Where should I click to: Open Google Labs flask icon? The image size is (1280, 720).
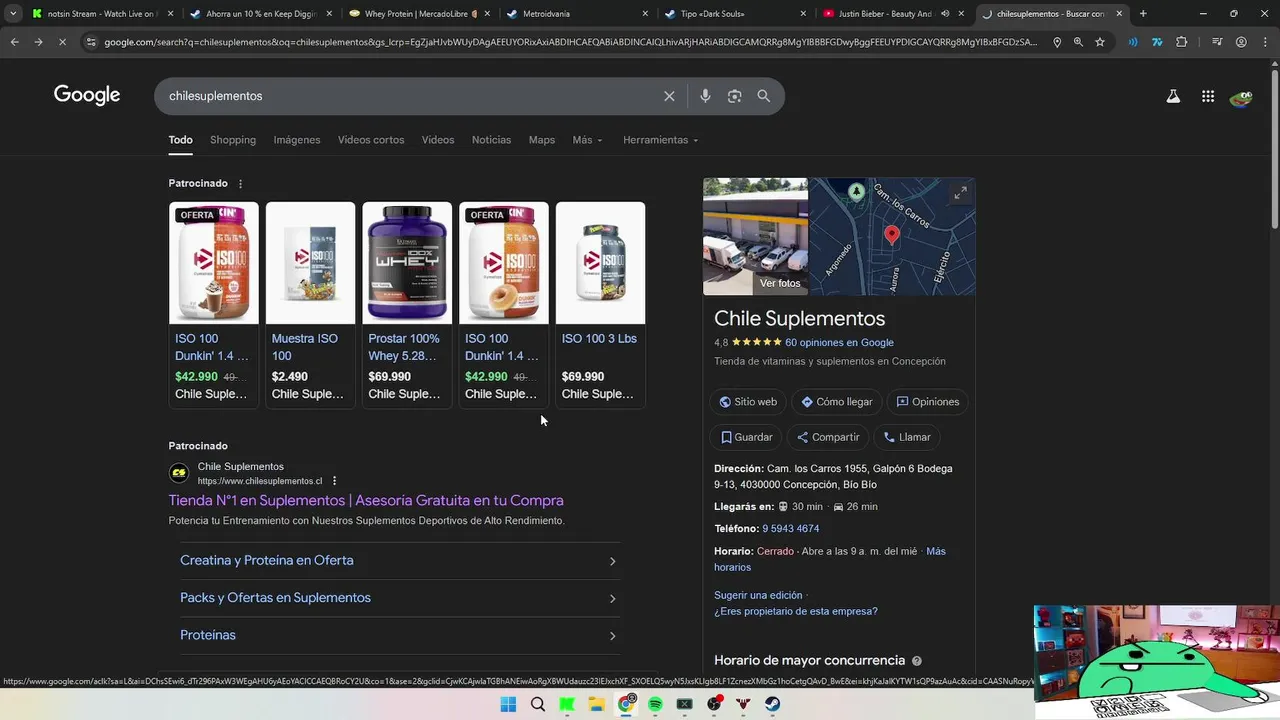(x=1173, y=96)
